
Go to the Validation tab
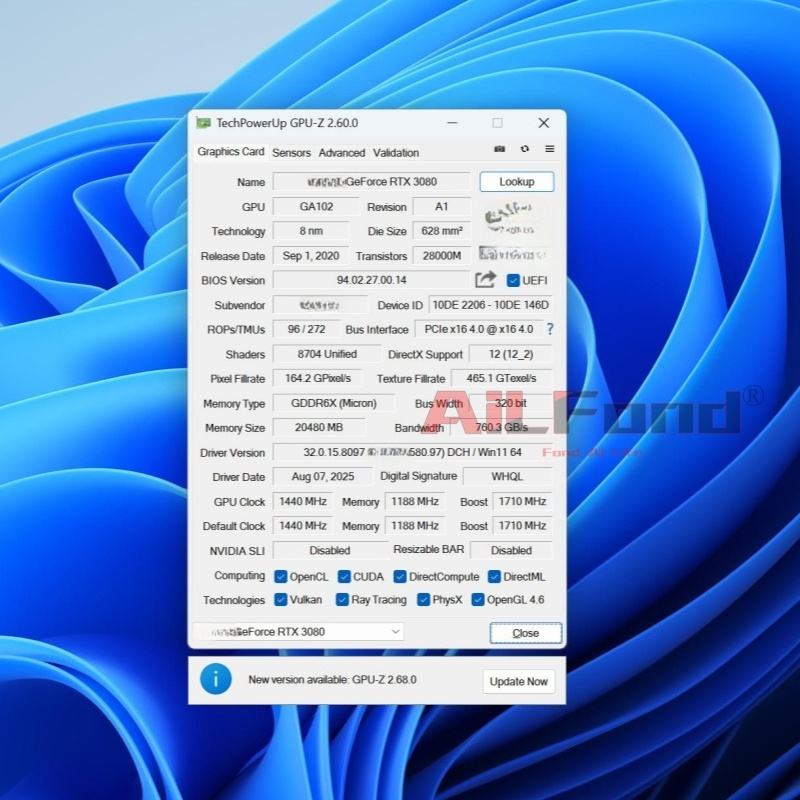396,153
